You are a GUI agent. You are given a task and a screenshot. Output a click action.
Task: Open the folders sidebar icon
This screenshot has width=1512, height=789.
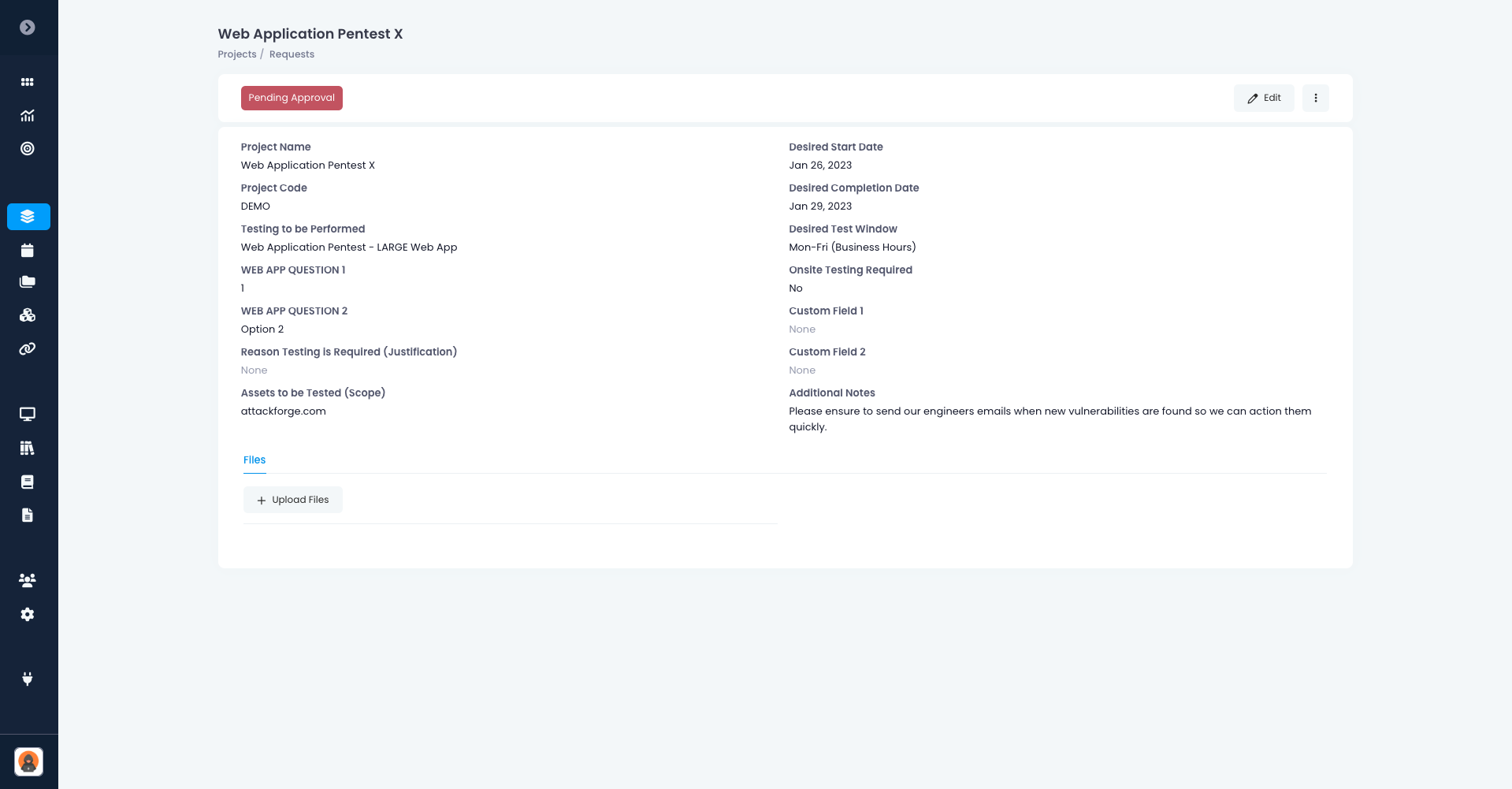(x=28, y=282)
